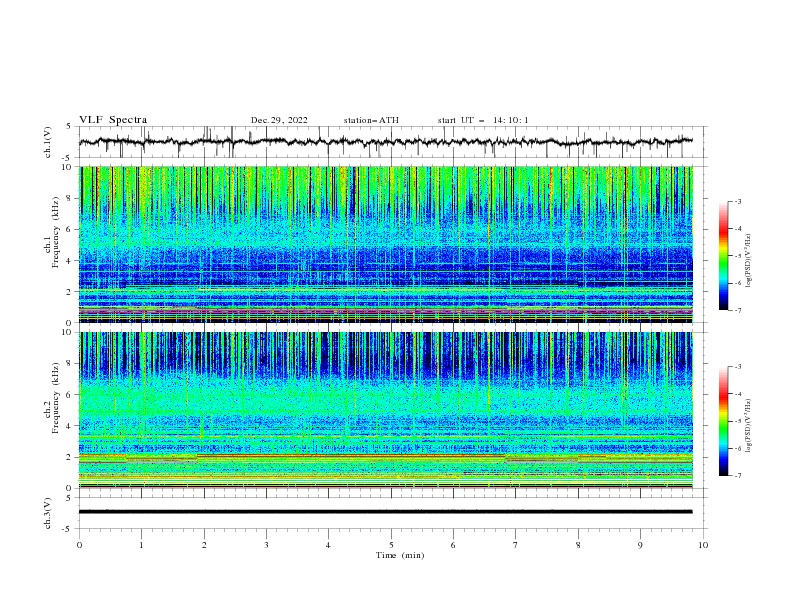
Task: Click inside the ch.1 spectrogram panel
Action: 386,244
